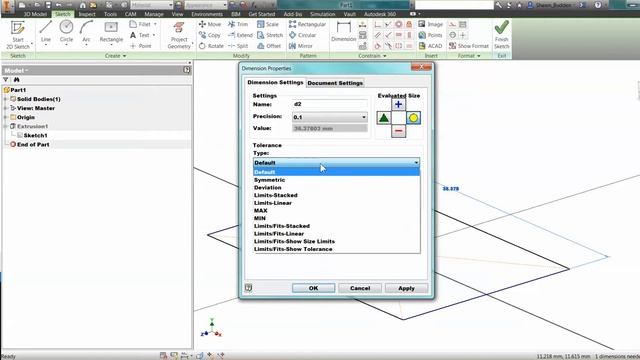
Task: Click Cancel in Dimension Properties
Action: pos(360,288)
